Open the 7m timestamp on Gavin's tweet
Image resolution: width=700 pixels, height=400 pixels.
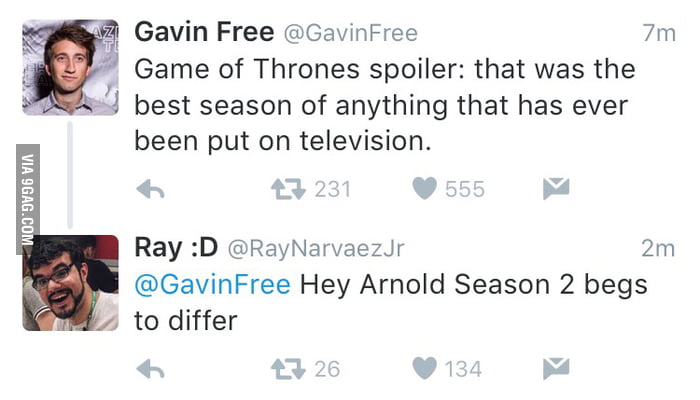pyautogui.click(x=658, y=34)
